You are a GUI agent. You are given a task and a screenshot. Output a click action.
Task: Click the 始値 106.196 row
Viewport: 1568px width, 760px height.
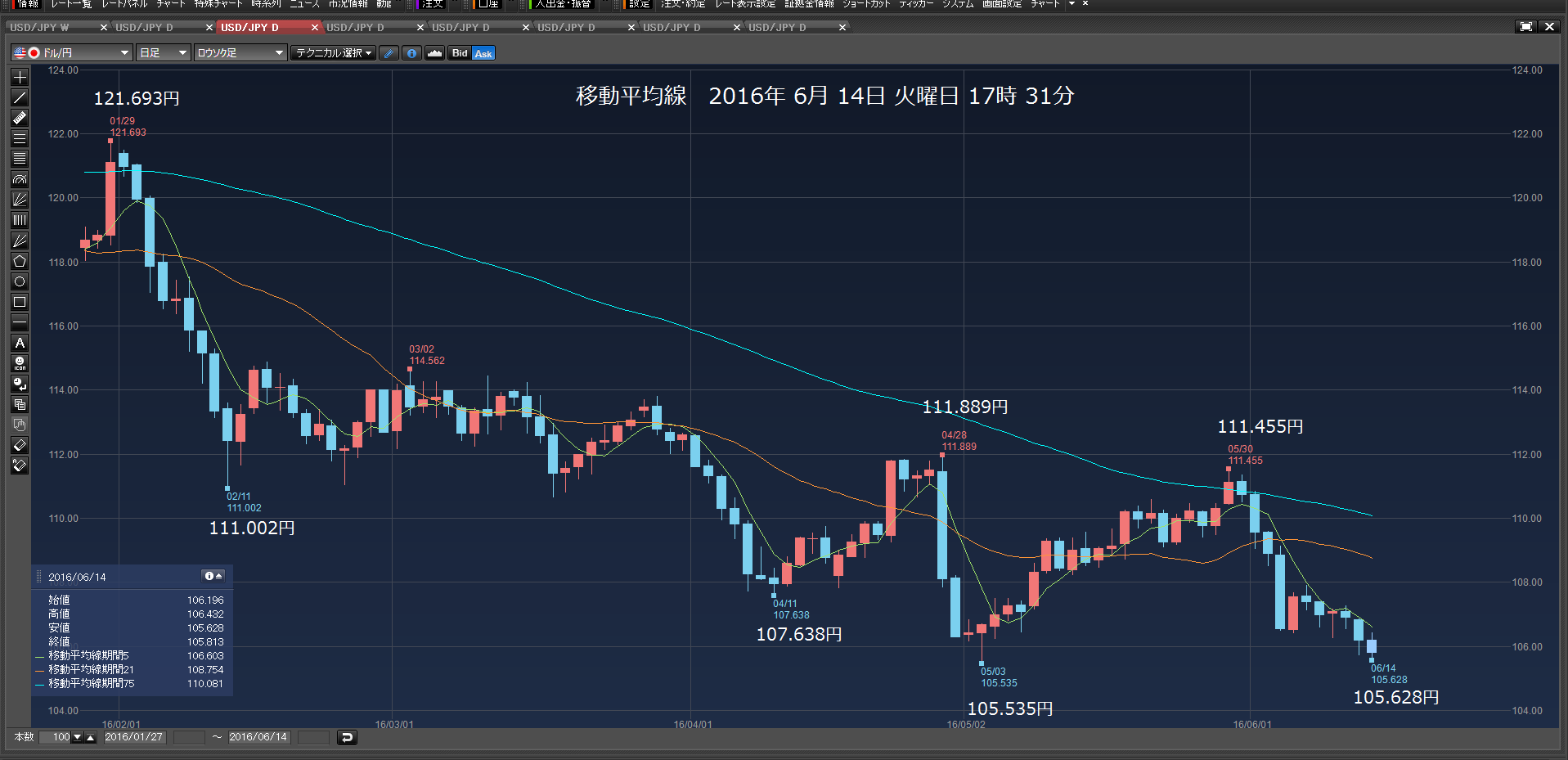(135, 600)
